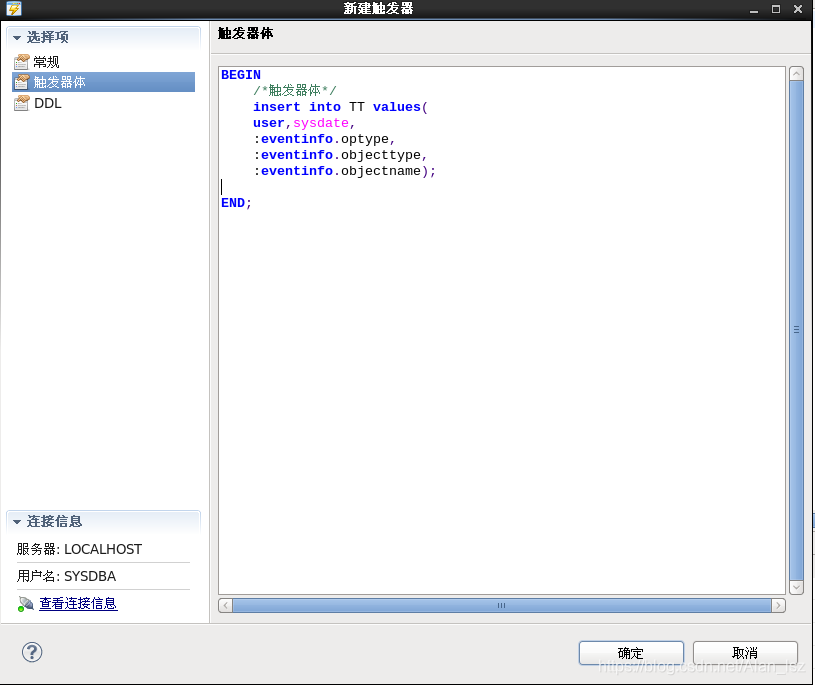Click the trigger window title bar icon

14,8
